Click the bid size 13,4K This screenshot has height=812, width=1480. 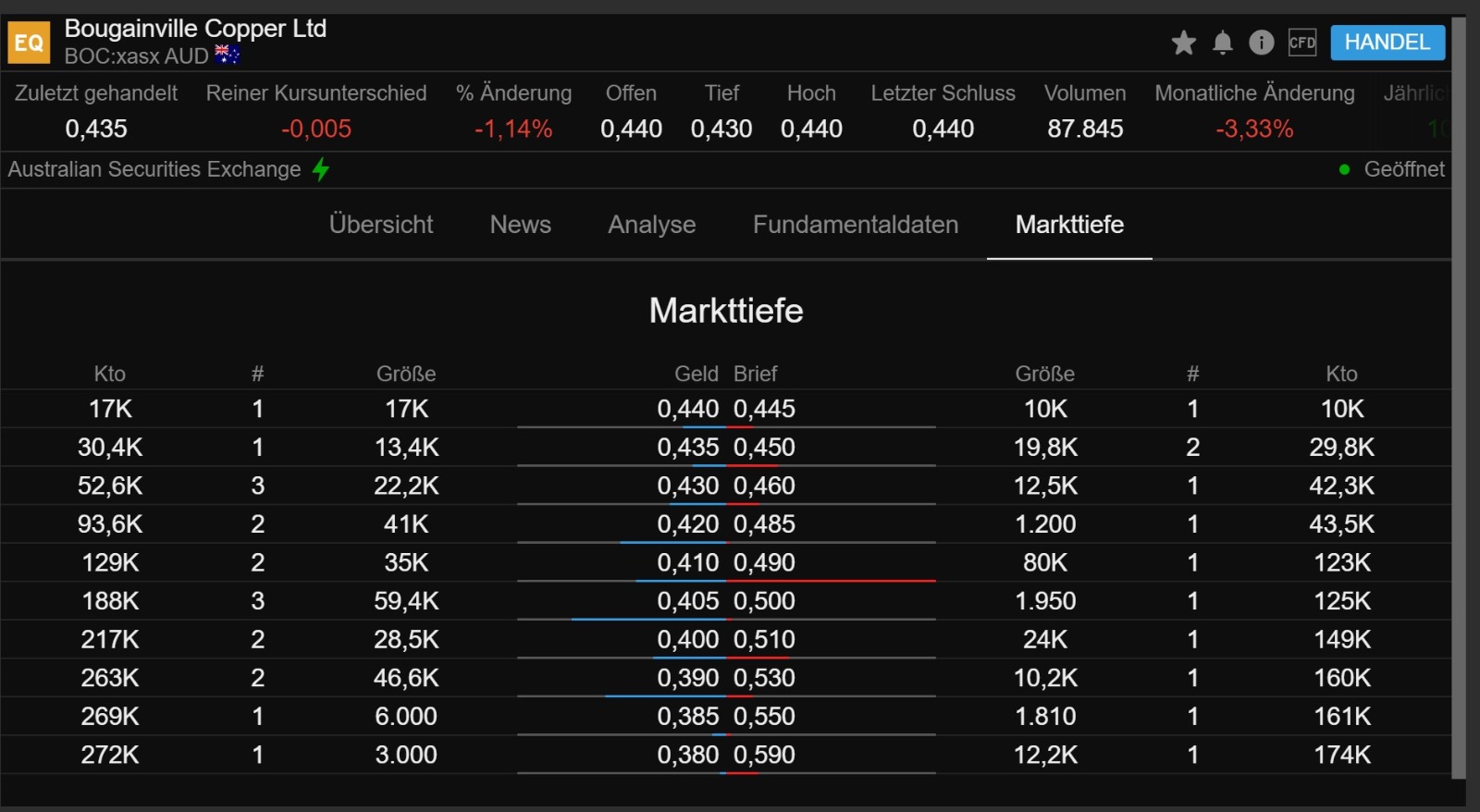[x=406, y=448]
